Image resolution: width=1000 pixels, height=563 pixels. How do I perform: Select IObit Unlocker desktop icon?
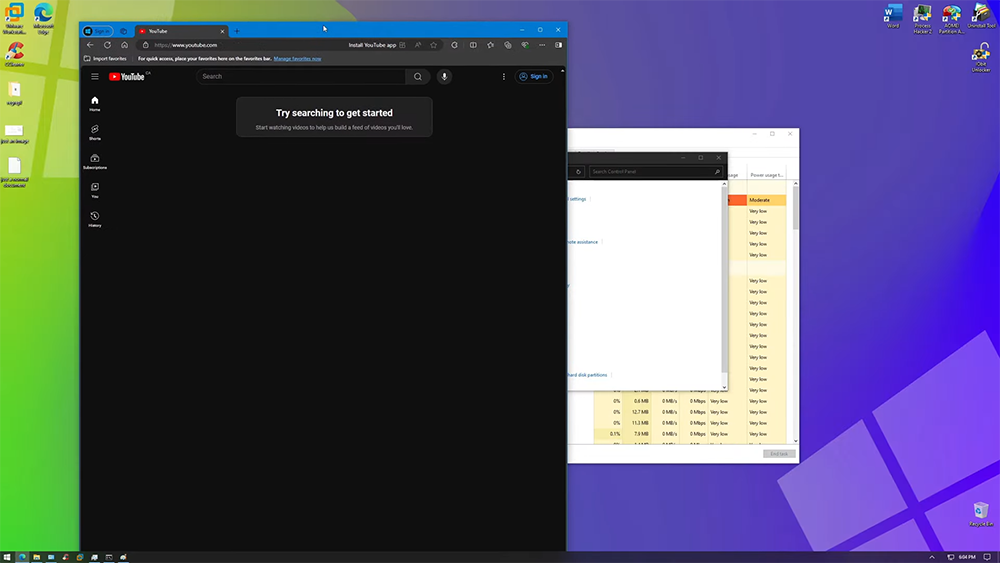click(x=981, y=57)
